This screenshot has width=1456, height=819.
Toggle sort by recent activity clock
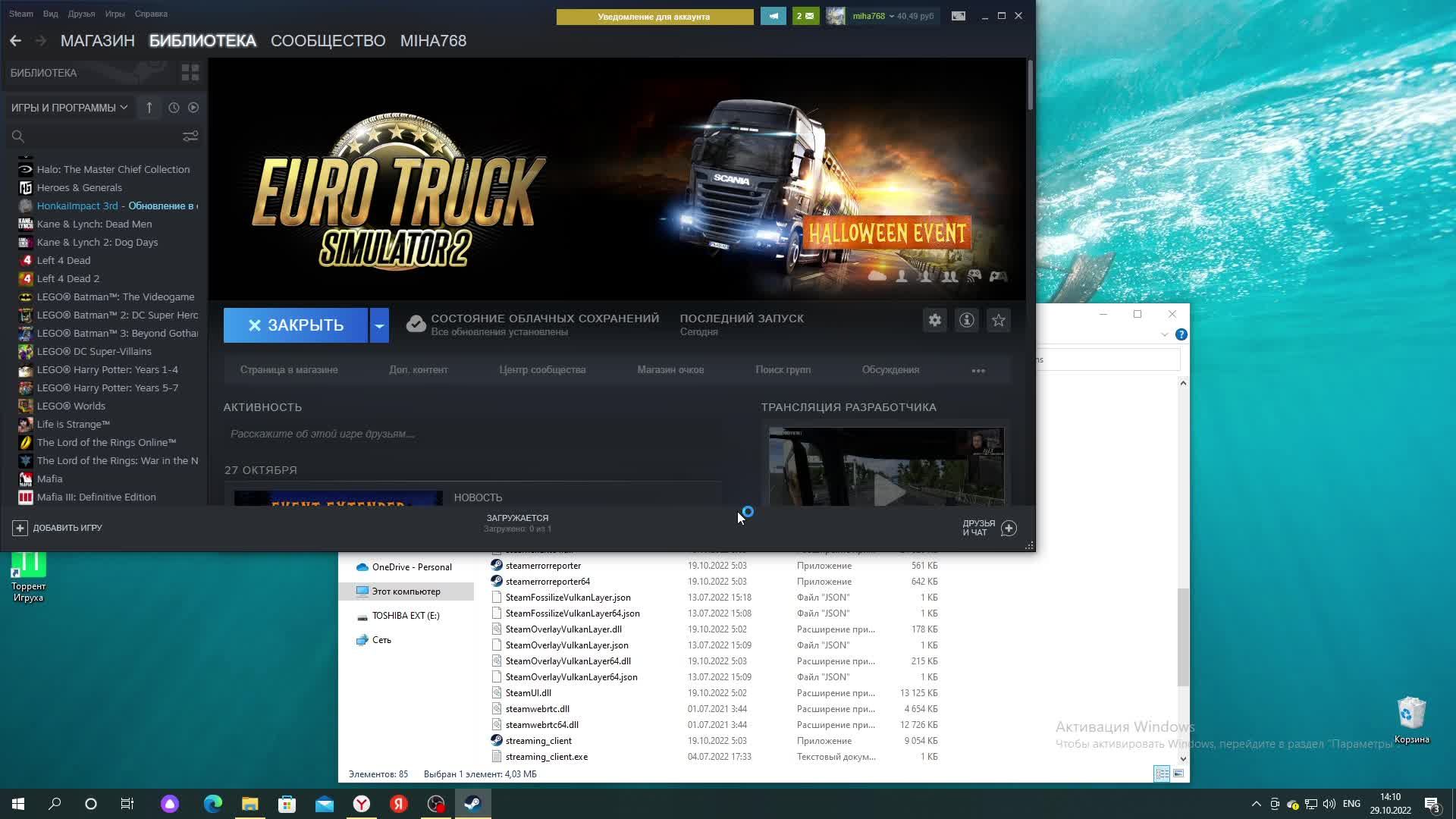(x=174, y=108)
